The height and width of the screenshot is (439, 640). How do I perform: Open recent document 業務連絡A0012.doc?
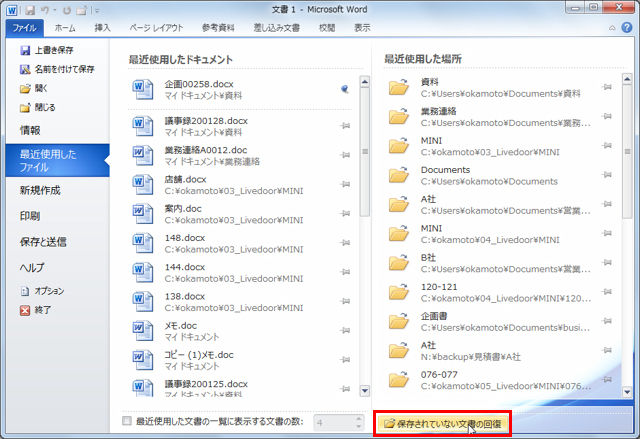pyautogui.click(x=241, y=155)
